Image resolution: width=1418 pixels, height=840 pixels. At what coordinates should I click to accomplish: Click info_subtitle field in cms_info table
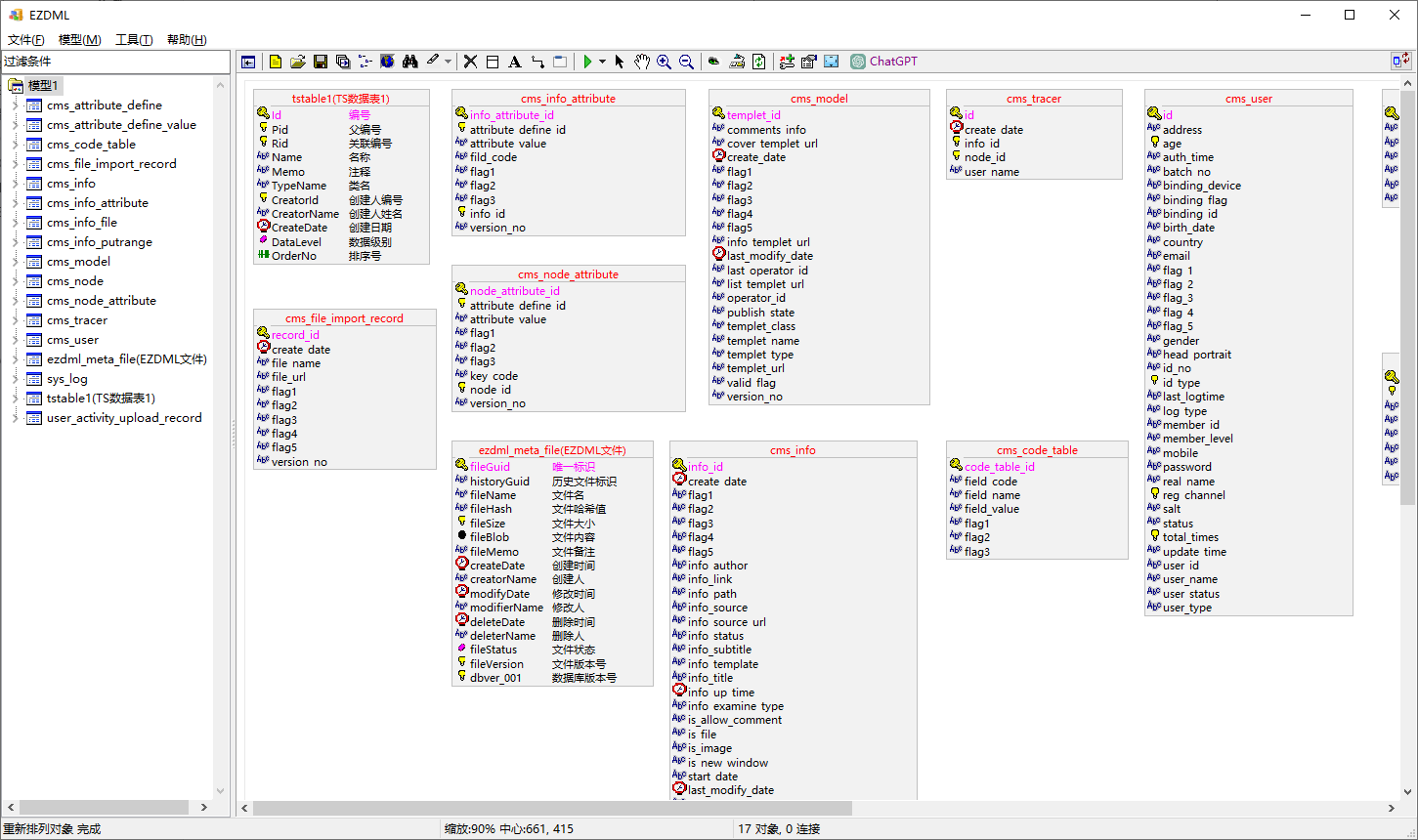coord(719,650)
